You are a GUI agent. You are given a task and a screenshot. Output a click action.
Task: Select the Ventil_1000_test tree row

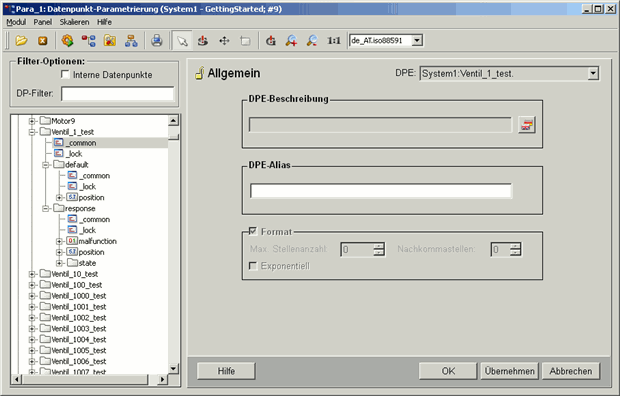pyautogui.click(x=79, y=296)
